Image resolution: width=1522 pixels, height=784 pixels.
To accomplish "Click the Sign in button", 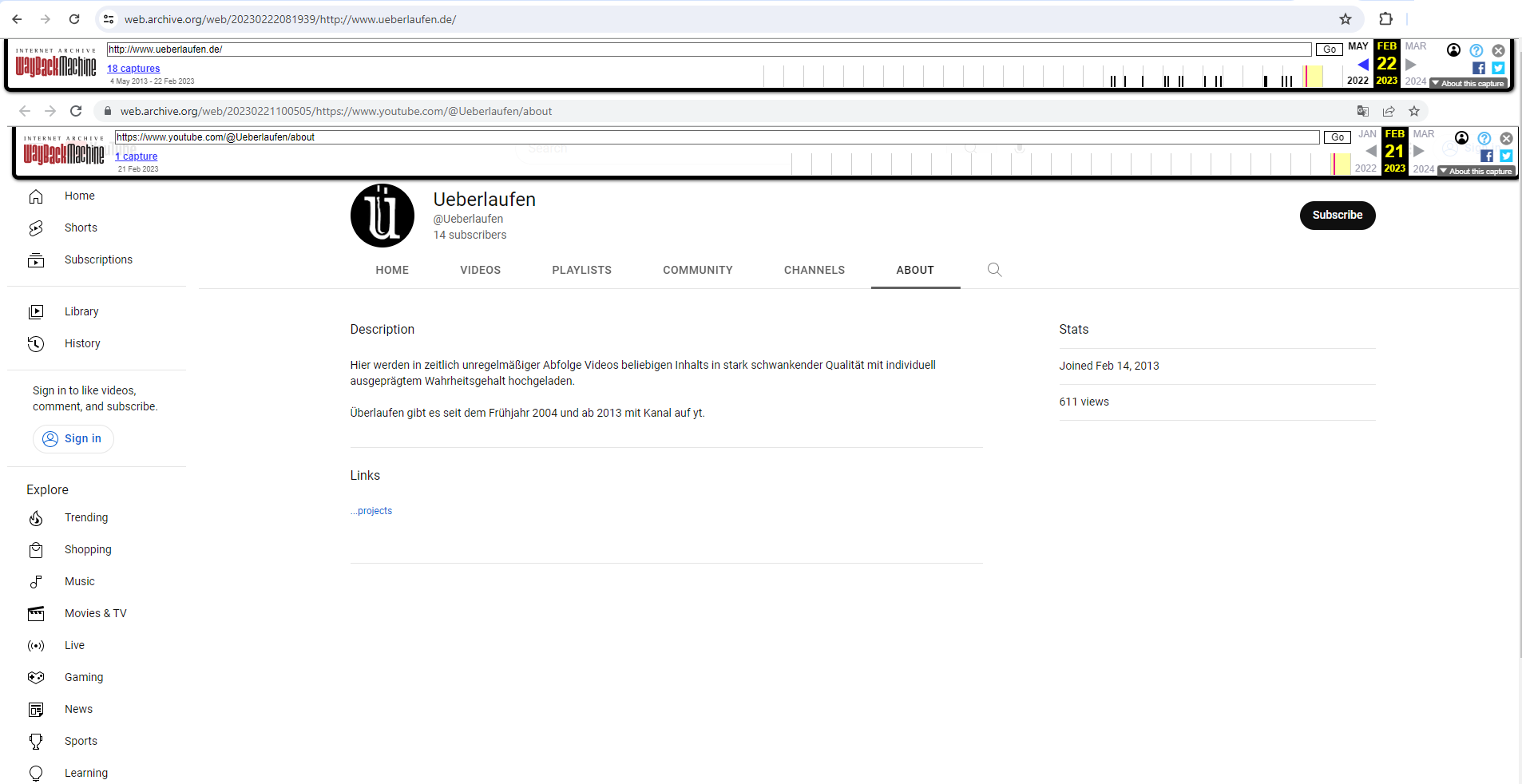I will click(x=73, y=438).
